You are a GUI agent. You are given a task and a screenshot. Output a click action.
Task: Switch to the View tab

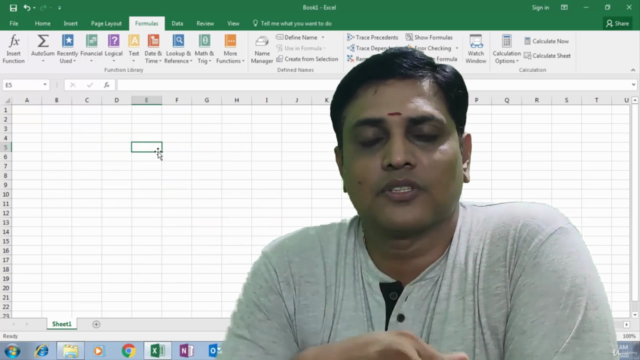tap(233, 23)
